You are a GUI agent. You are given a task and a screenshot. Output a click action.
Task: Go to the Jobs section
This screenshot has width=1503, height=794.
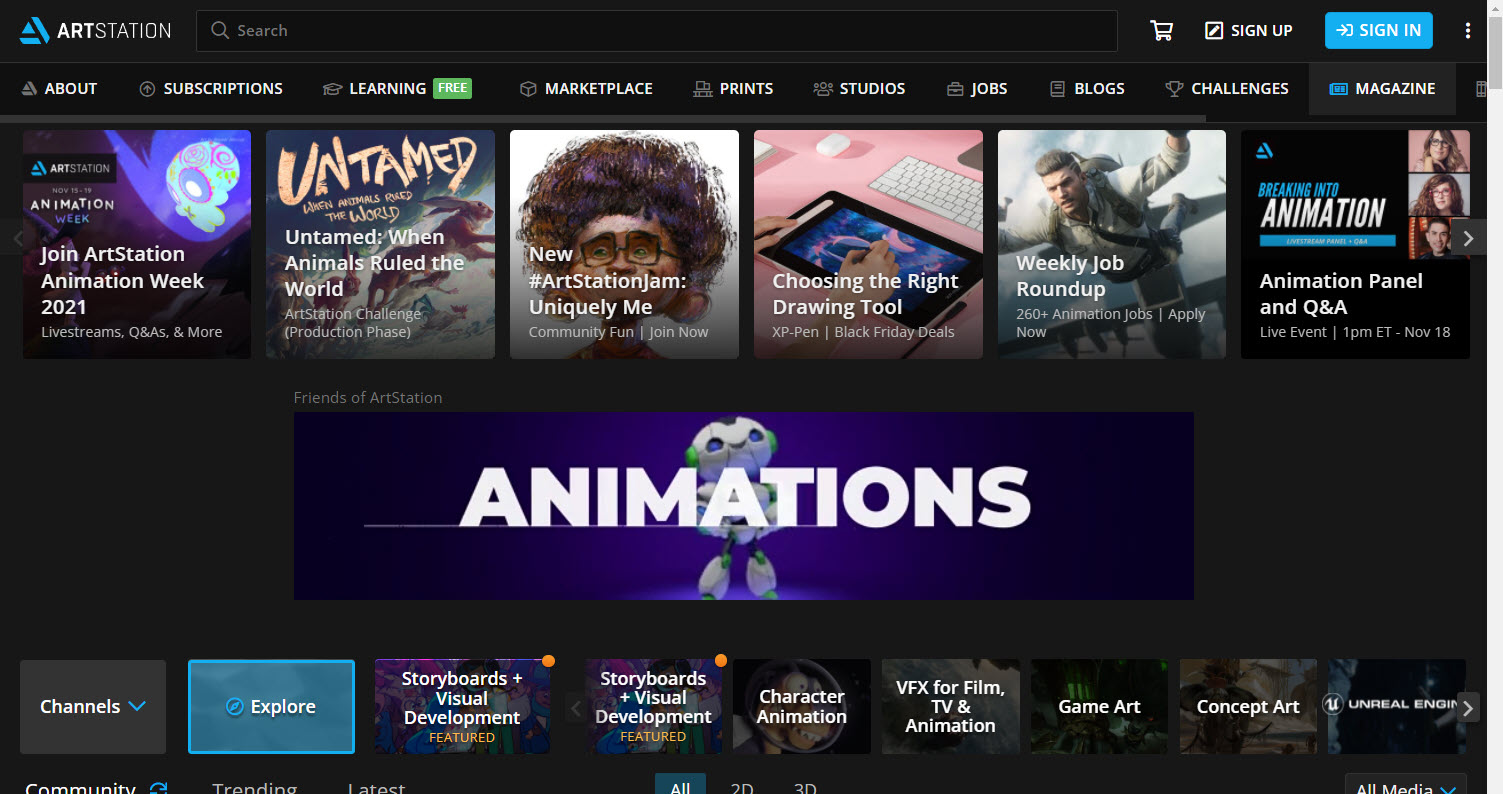tap(977, 89)
